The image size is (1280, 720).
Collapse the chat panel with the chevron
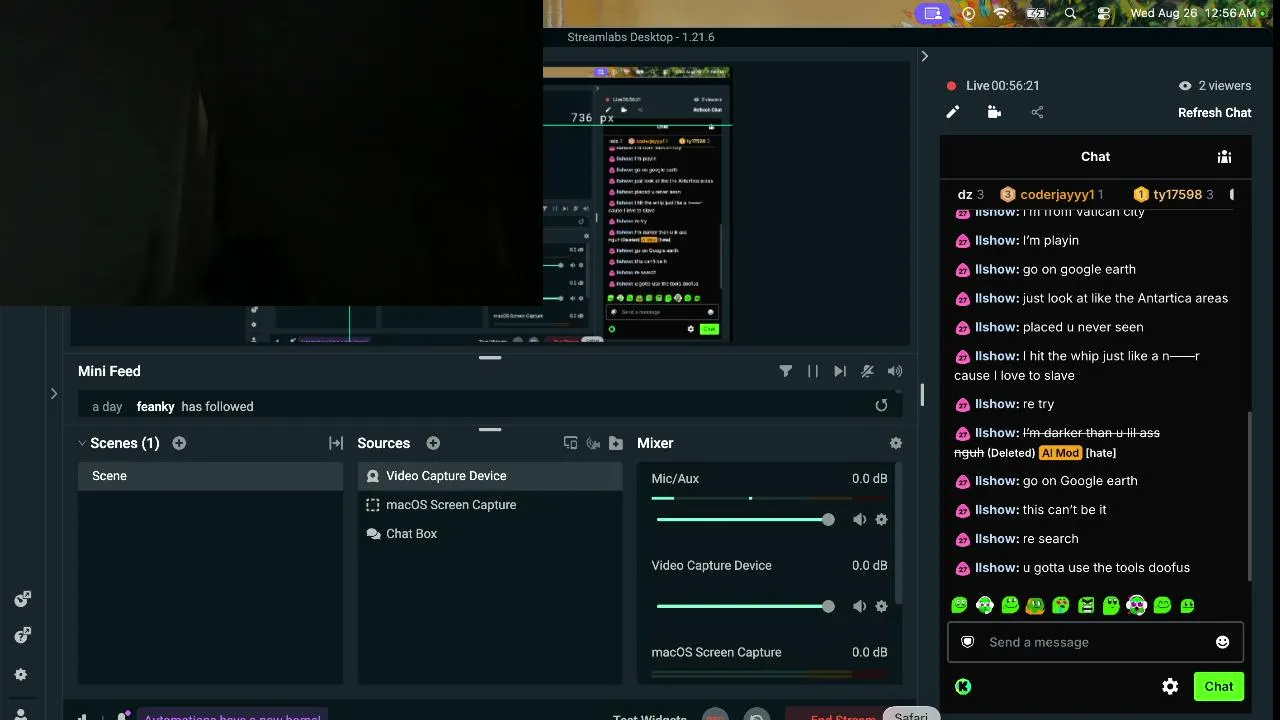[x=924, y=56]
